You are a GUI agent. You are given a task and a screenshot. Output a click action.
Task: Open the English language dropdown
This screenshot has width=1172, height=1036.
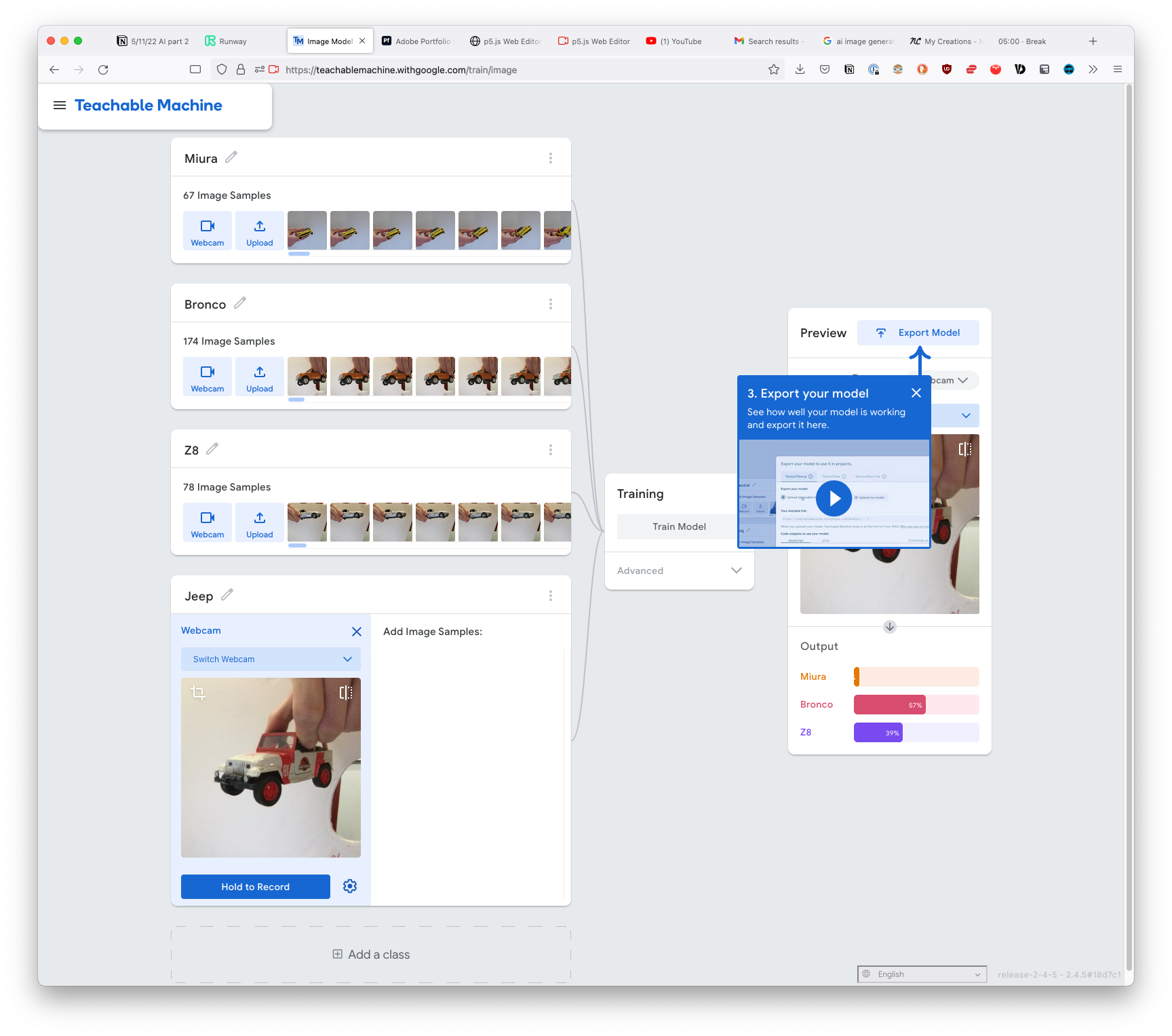922,974
